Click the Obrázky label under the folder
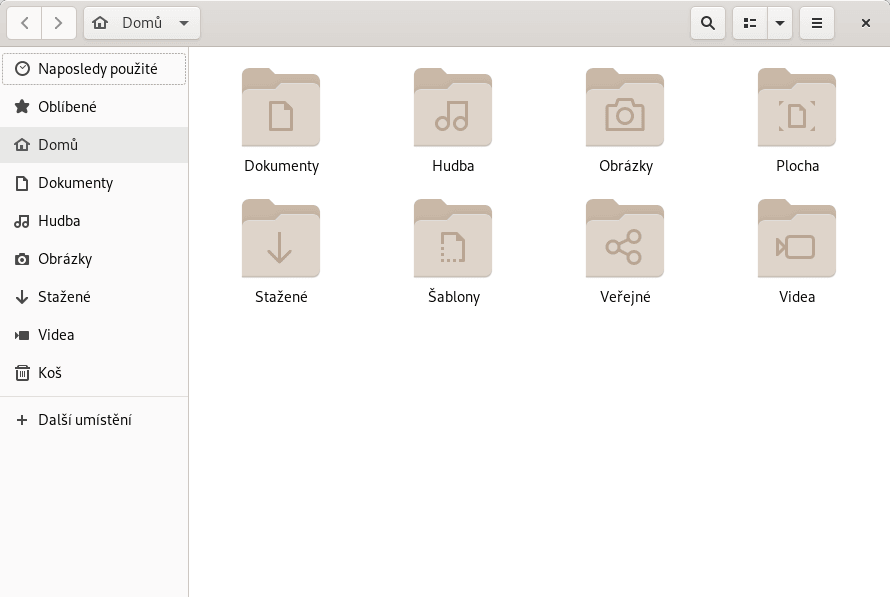The height and width of the screenshot is (597, 890). tap(626, 166)
